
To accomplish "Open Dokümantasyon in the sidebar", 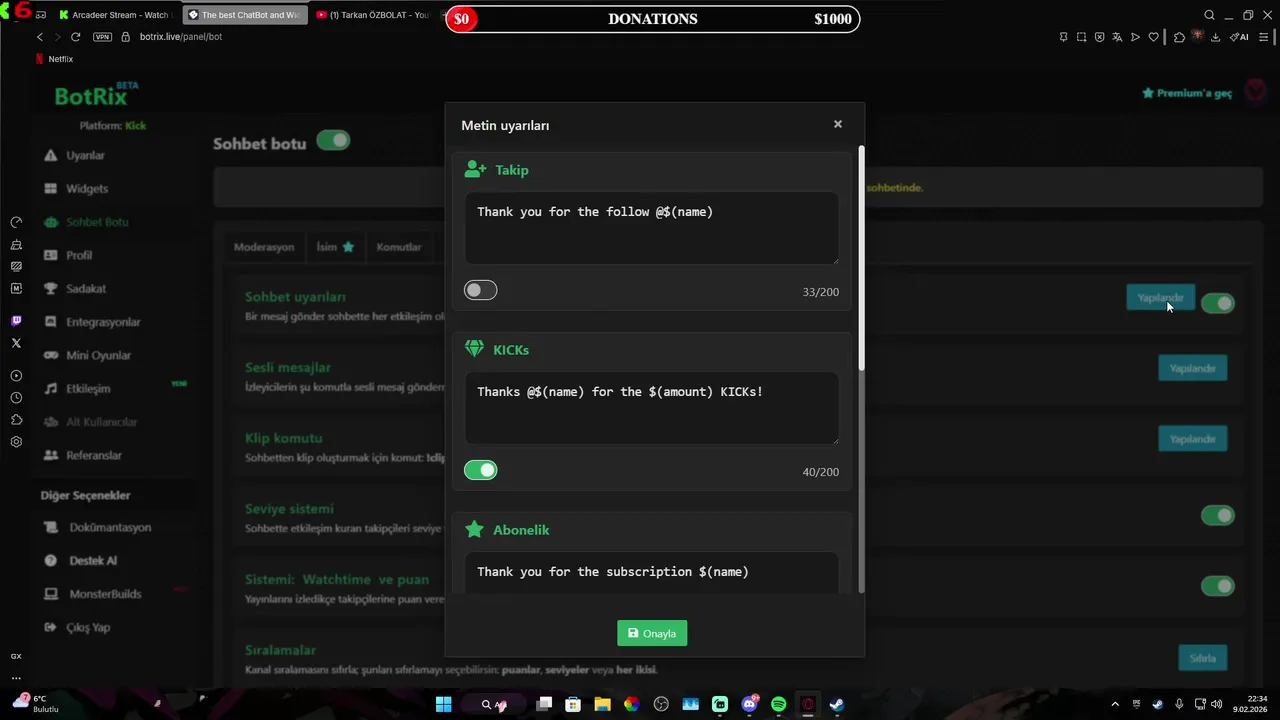I will [x=97, y=527].
